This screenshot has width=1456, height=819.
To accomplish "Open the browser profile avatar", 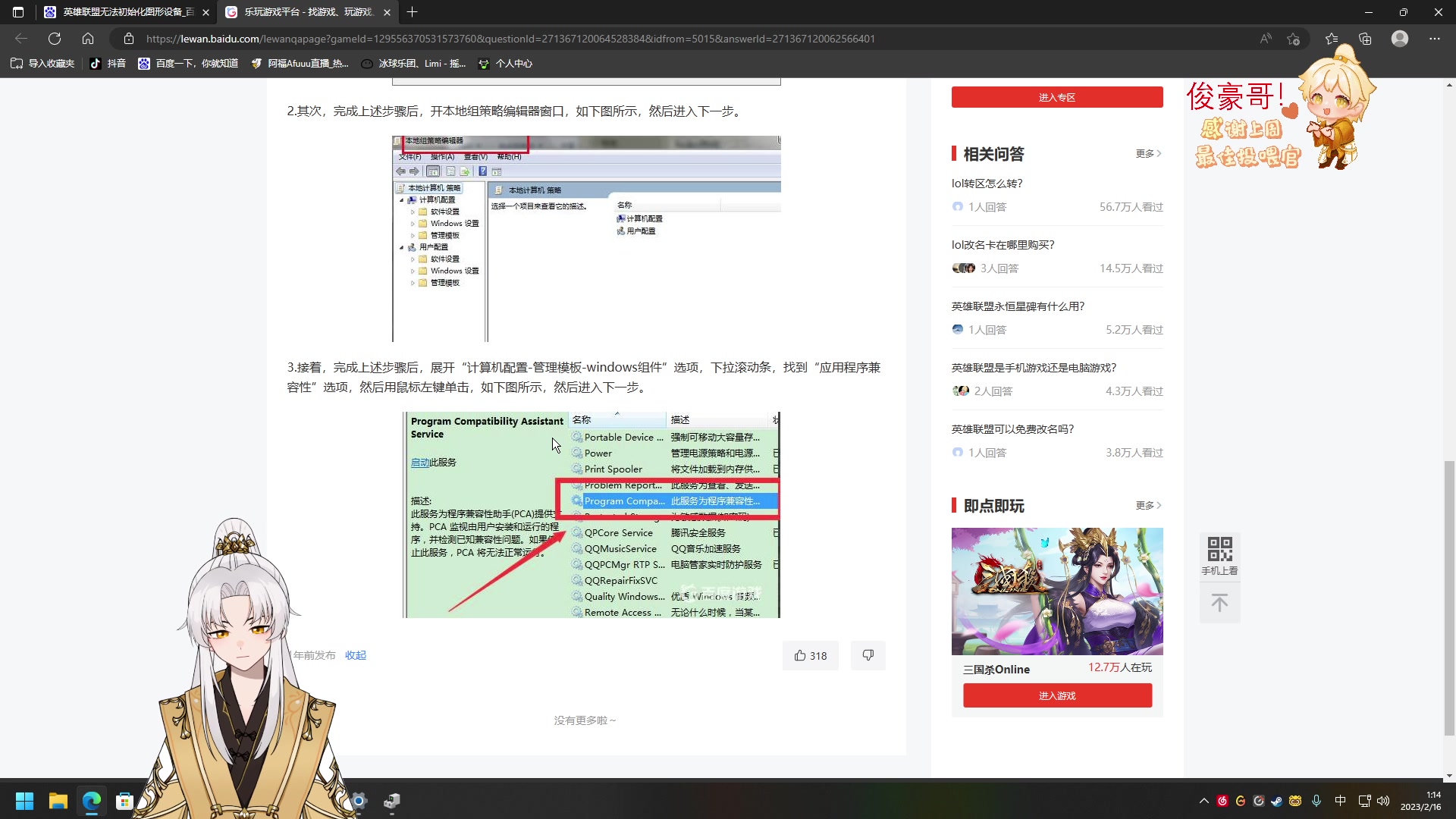I will (x=1400, y=39).
